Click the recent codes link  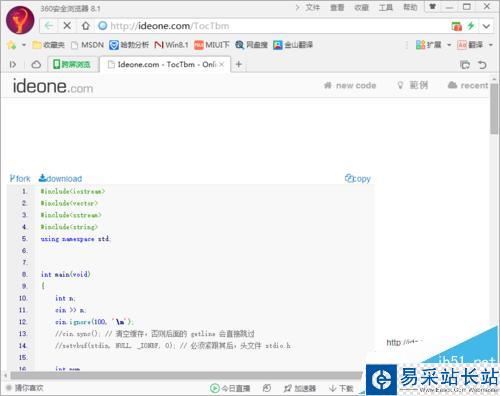click(x=468, y=85)
